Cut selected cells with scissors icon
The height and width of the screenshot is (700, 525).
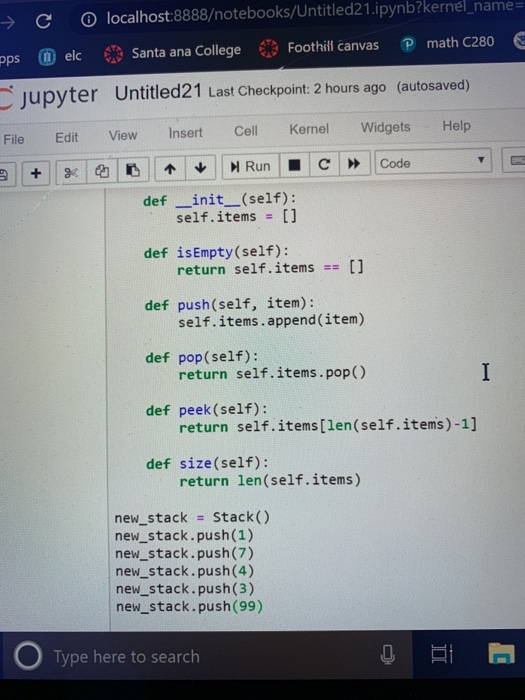click(x=71, y=172)
